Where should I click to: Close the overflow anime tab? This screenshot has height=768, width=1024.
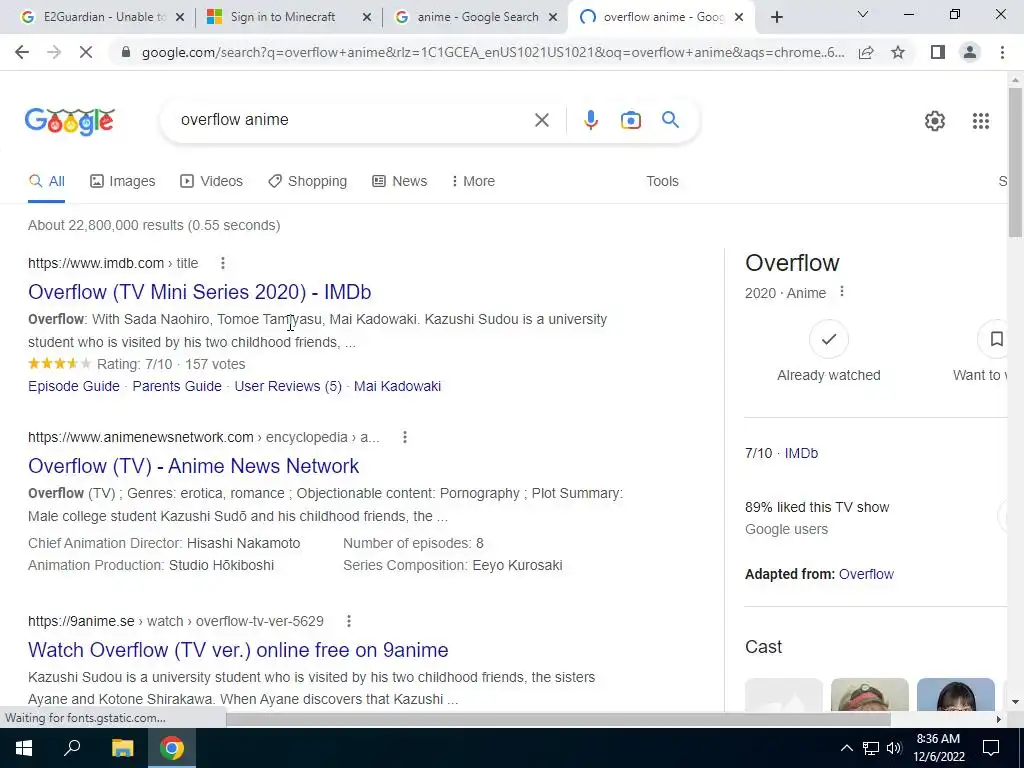[x=739, y=17]
